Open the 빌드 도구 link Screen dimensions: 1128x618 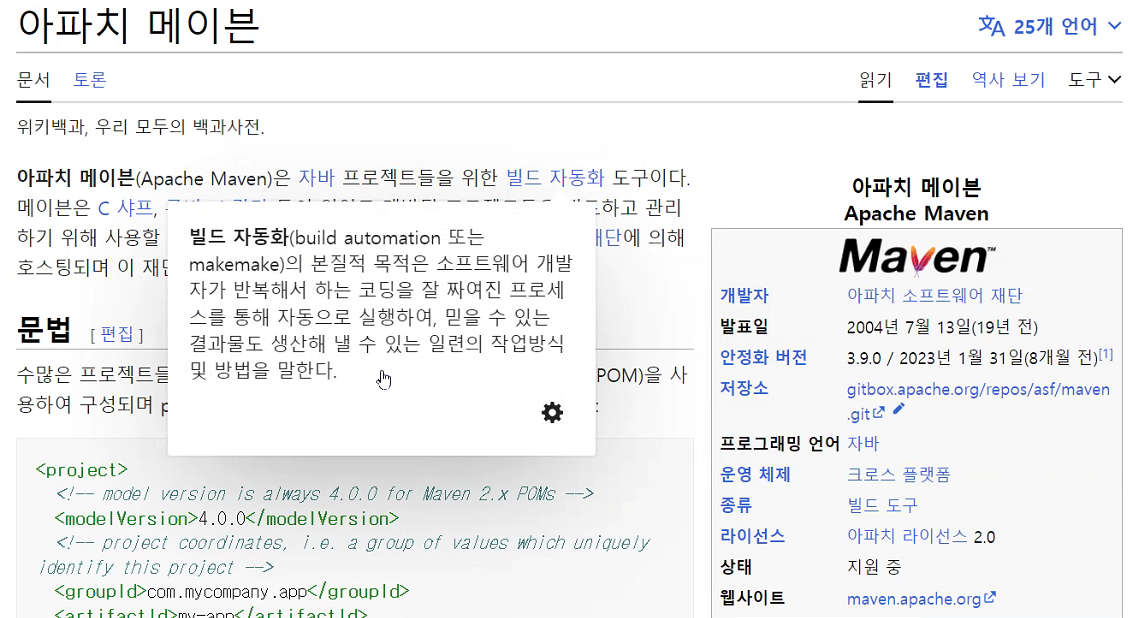point(882,505)
